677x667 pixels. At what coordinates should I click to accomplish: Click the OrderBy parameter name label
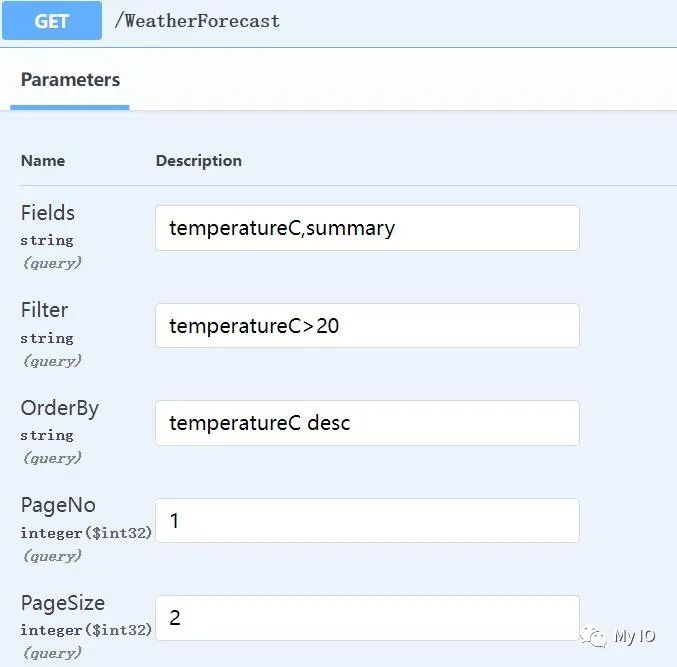pos(60,408)
